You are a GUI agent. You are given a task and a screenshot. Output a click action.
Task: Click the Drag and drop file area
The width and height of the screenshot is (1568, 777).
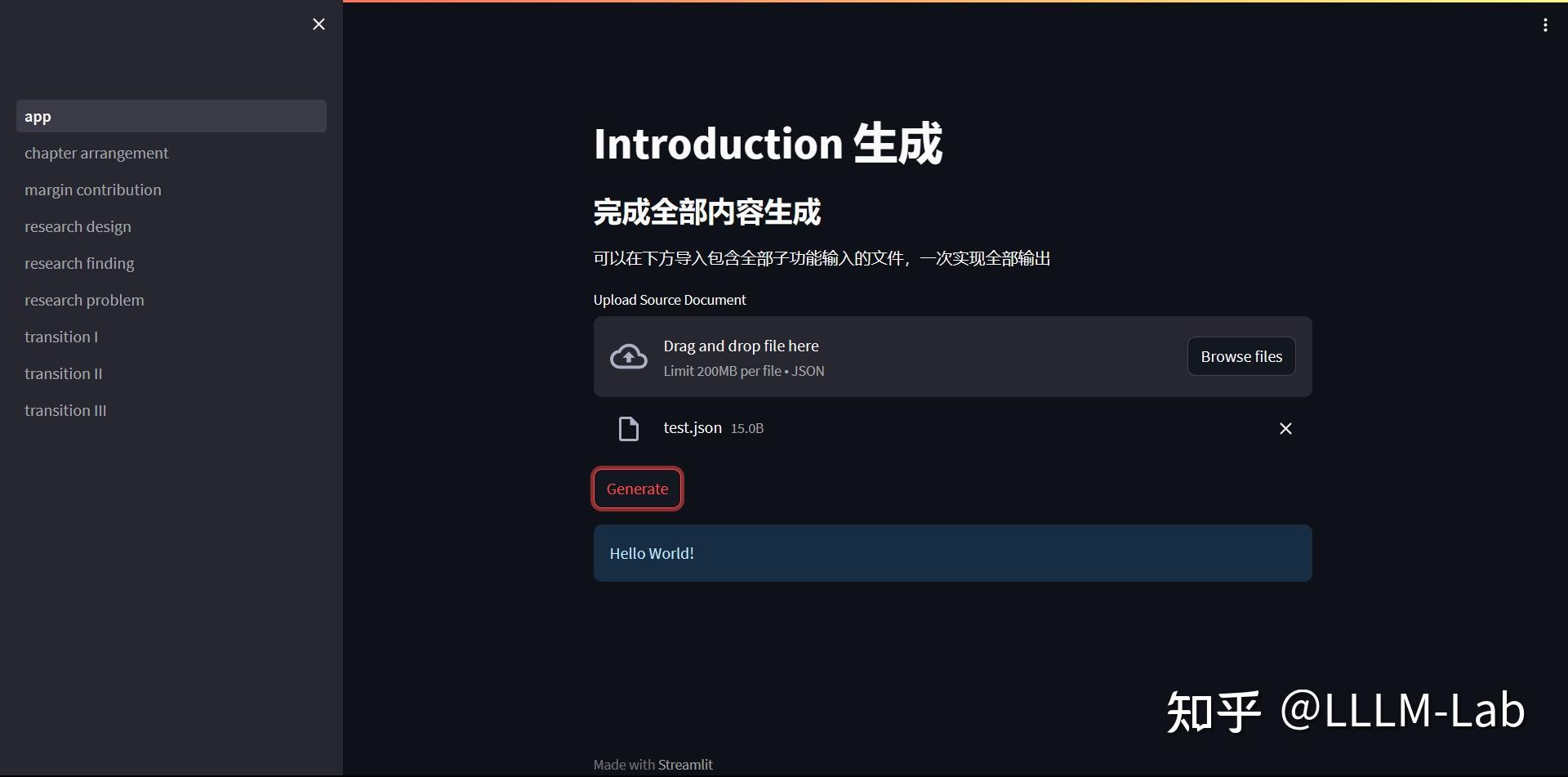(898, 356)
